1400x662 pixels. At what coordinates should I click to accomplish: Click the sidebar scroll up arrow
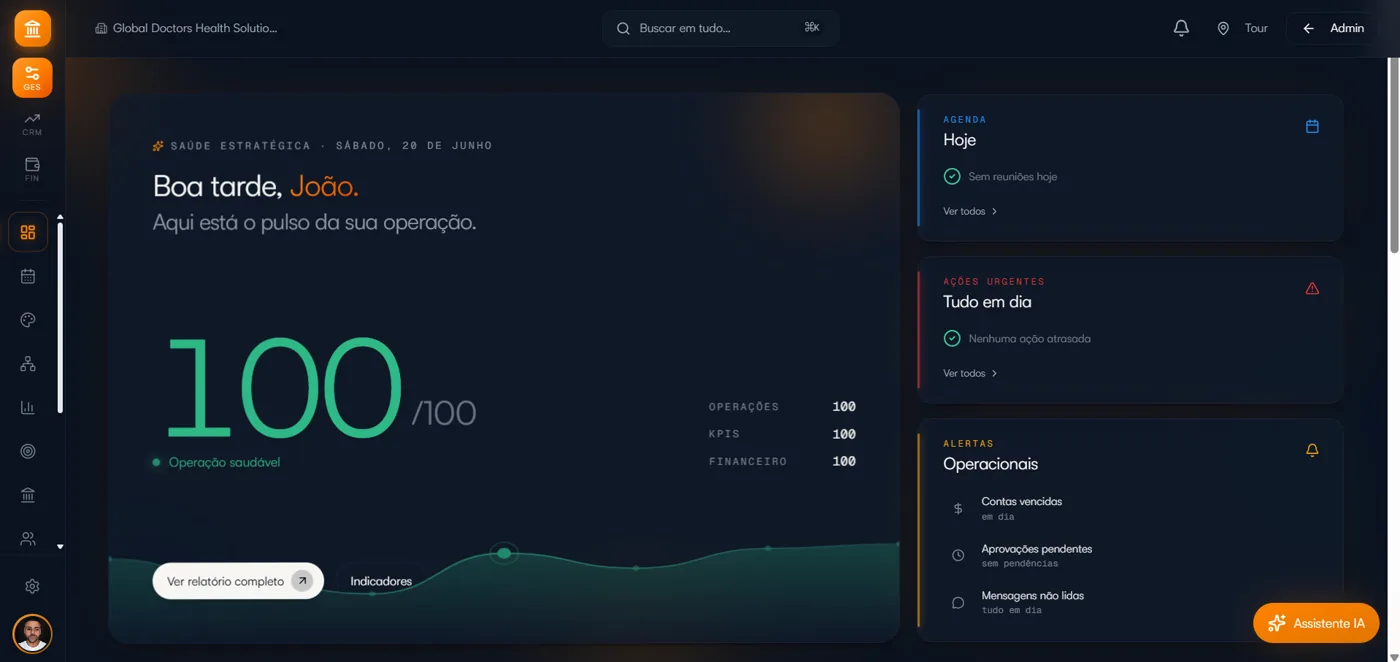[x=60, y=217]
